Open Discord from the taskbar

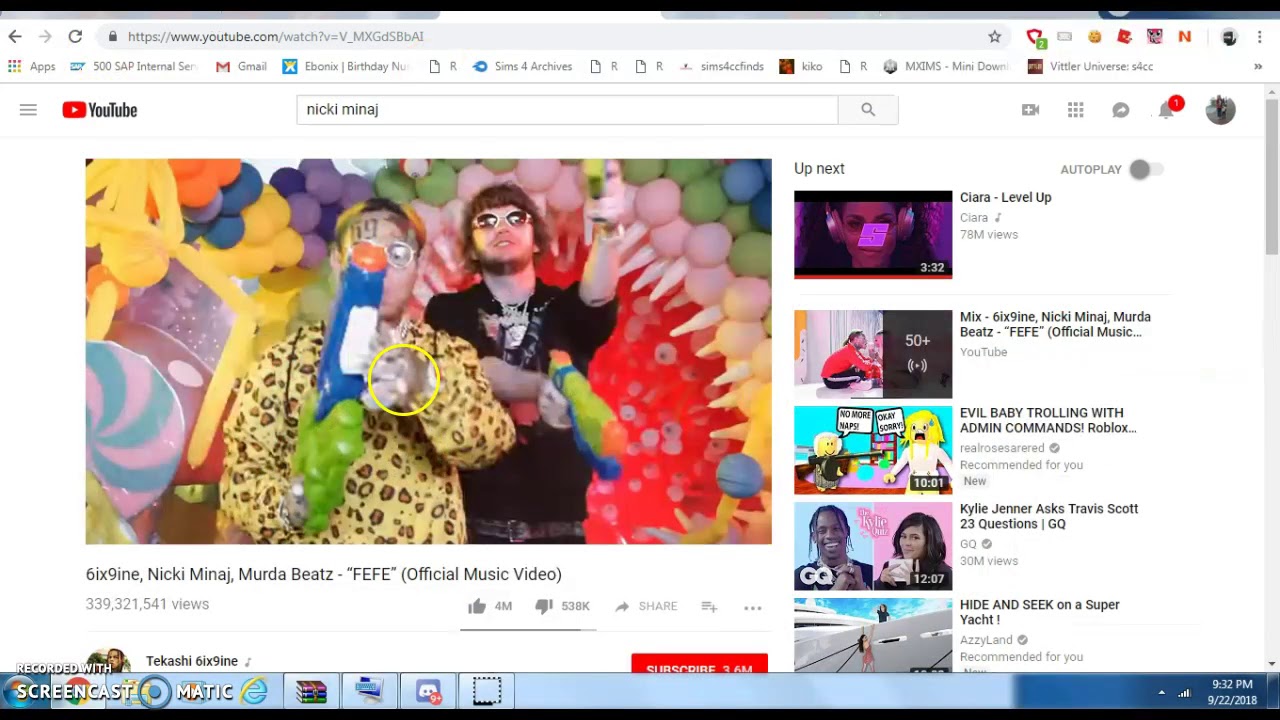click(428, 692)
